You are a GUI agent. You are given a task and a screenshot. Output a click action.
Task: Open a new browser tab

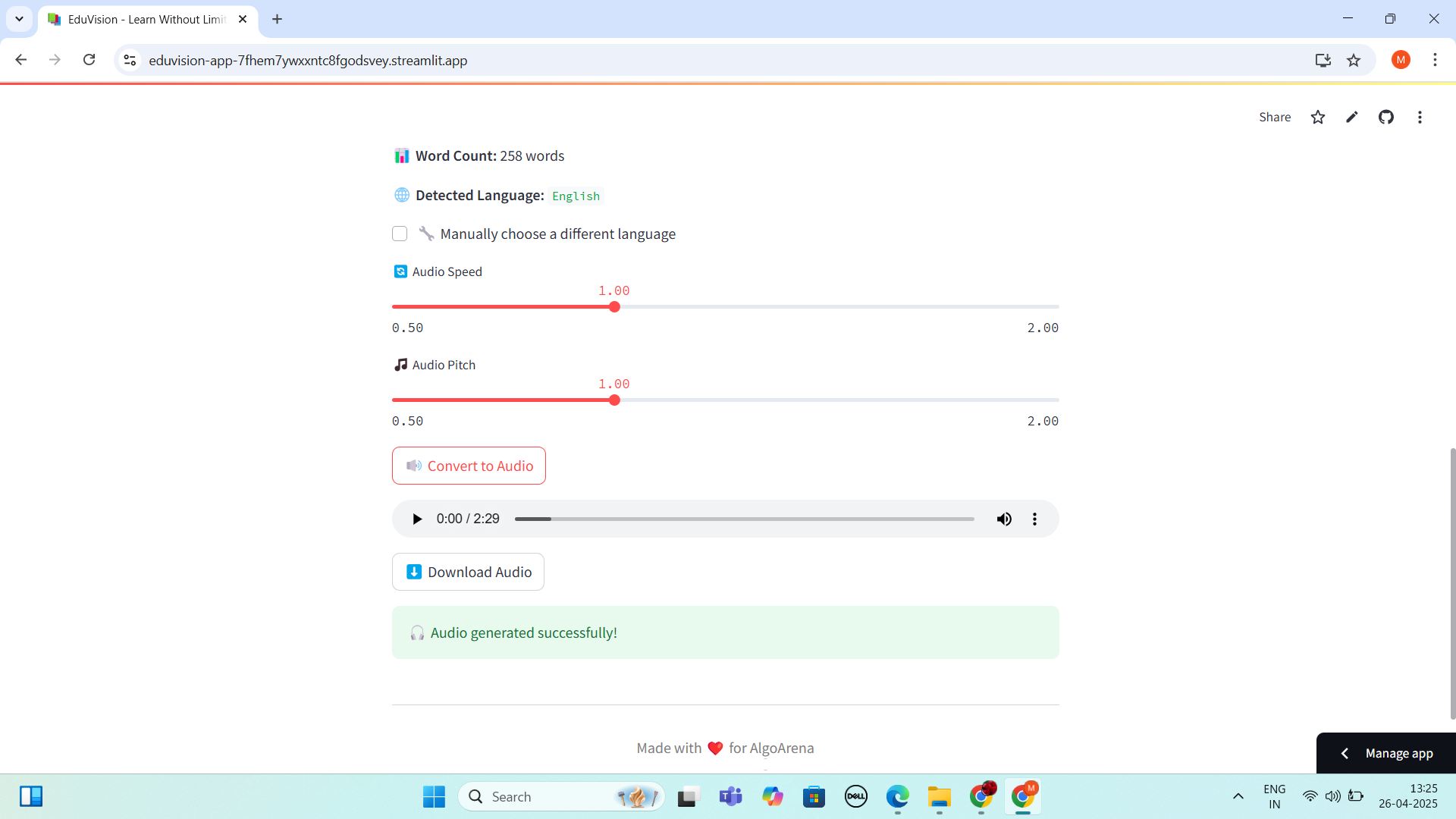pyautogui.click(x=277, y=19)
